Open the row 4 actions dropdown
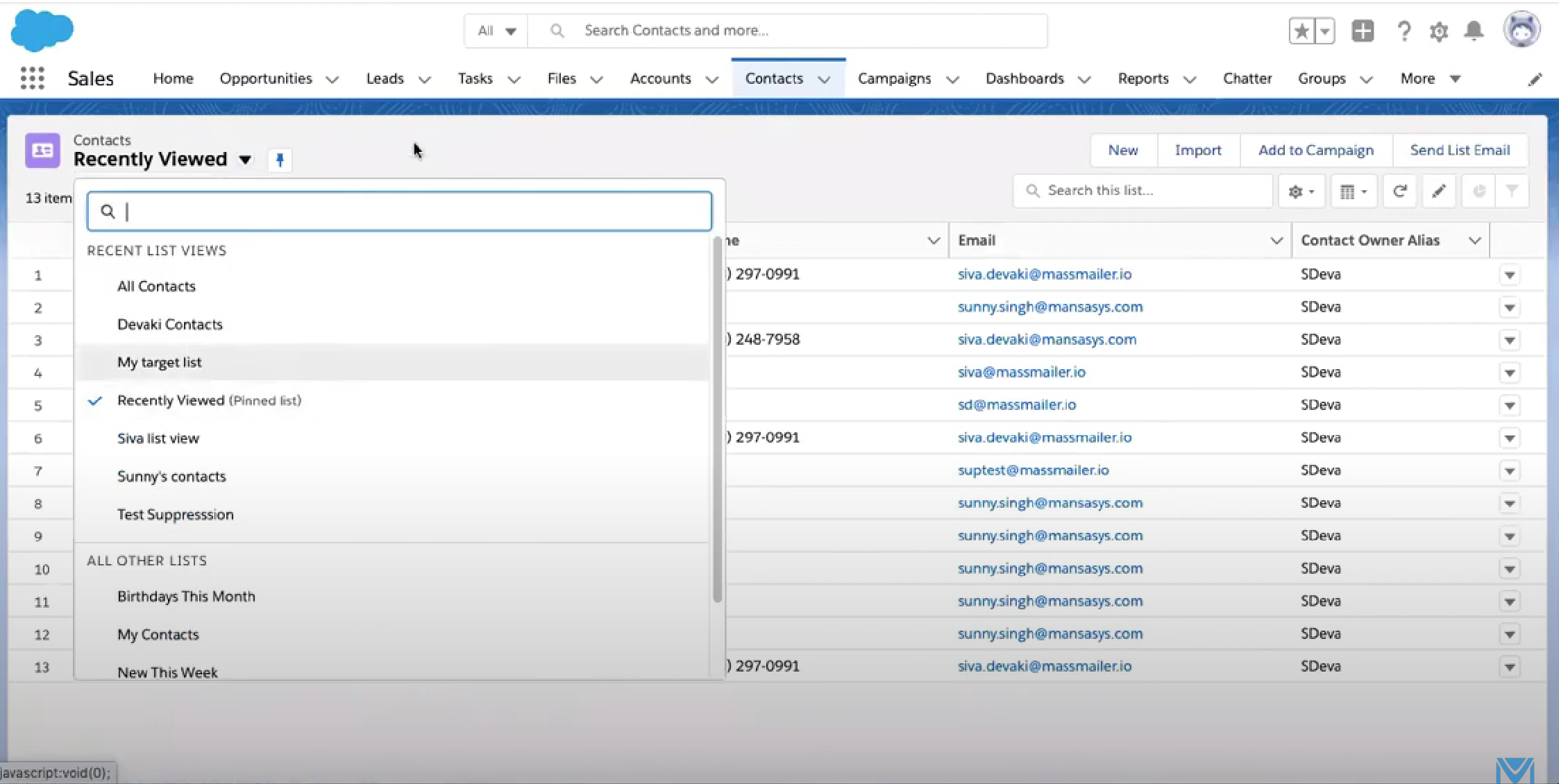 1510,373
